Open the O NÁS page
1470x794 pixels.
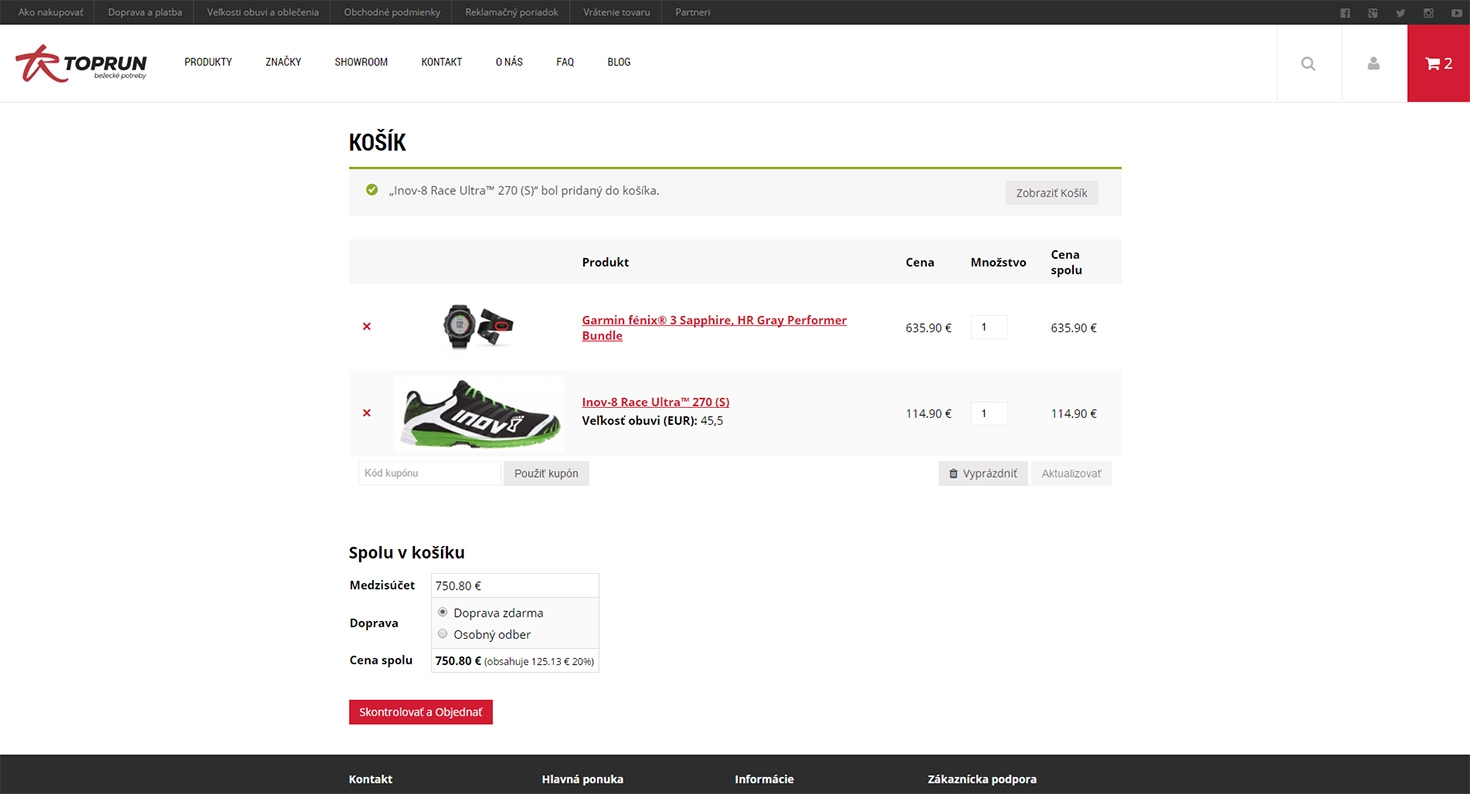pos(509,62)
